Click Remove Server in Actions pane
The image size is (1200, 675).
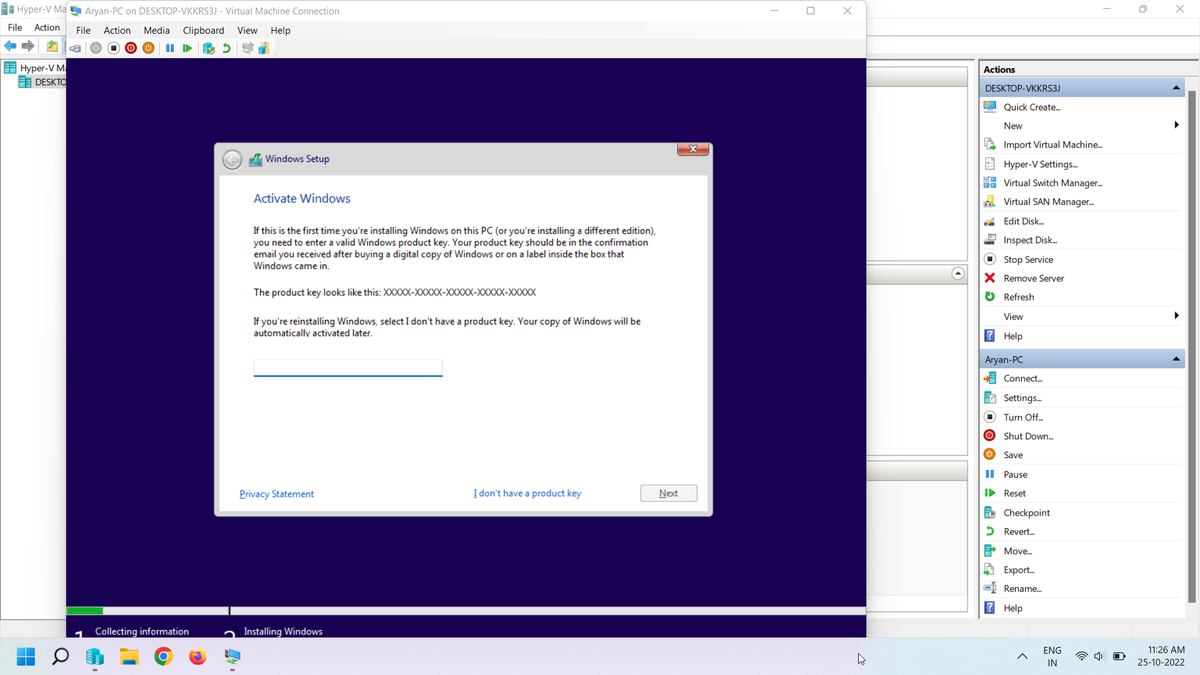click(1033, 278)
